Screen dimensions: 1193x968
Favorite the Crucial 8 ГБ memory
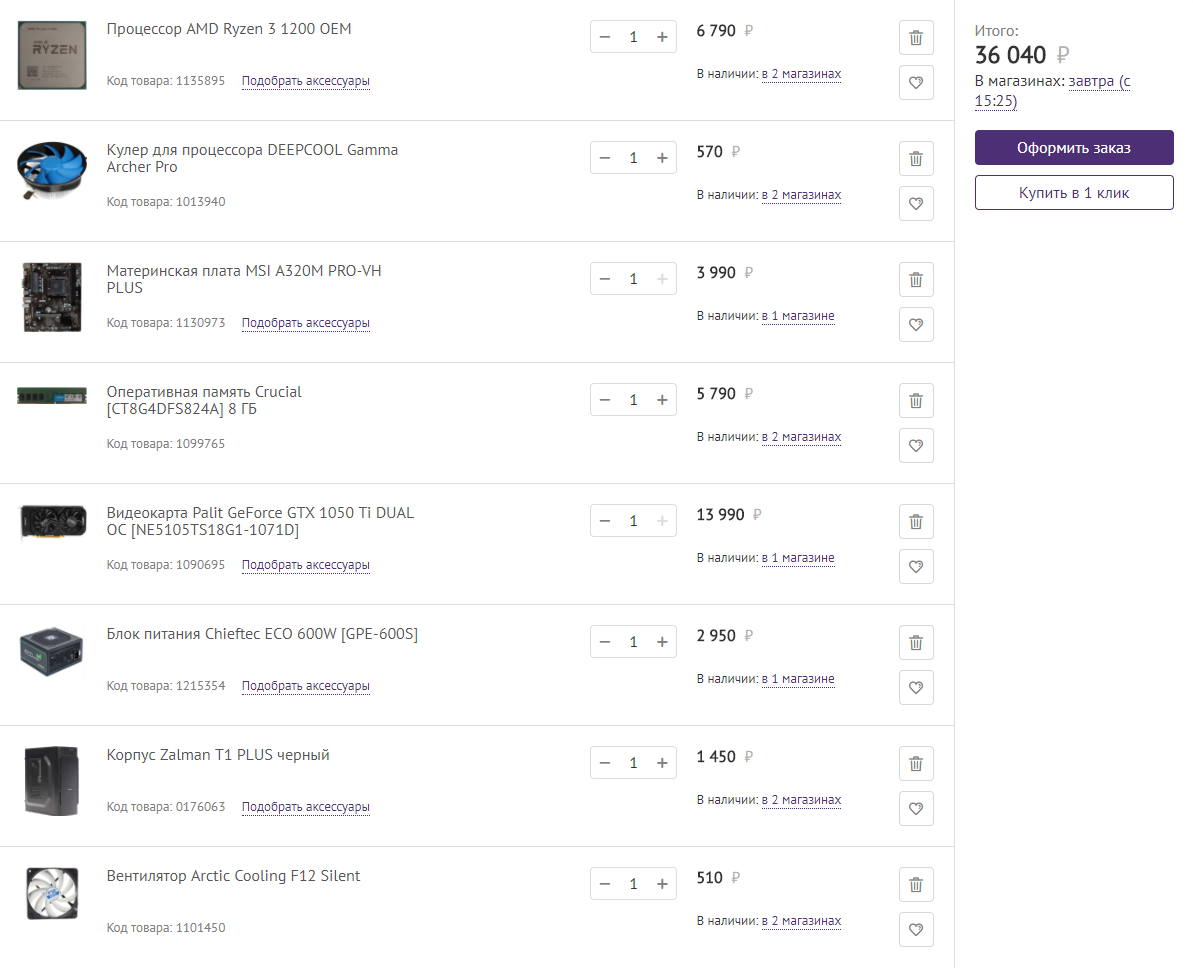tap(916, 446)
